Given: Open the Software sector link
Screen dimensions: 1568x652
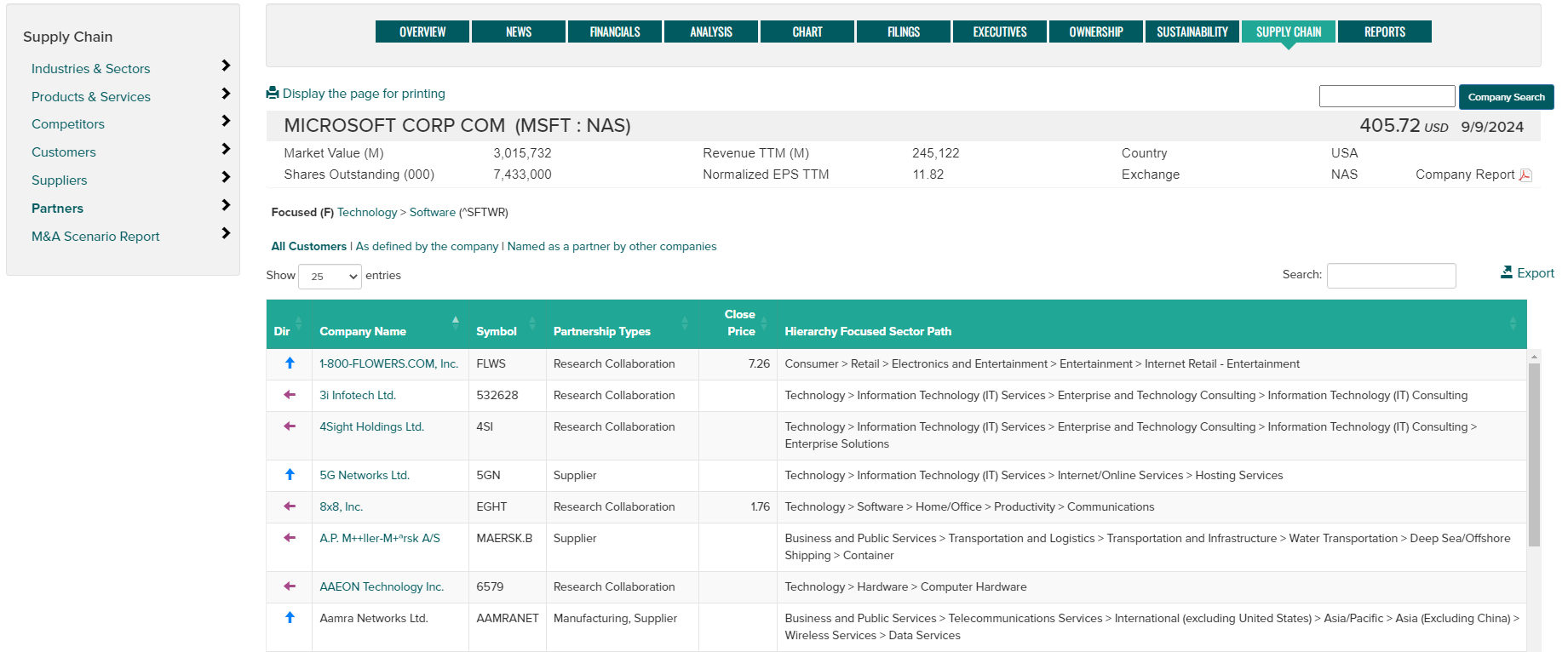Looking at the screenshot, I should pyautogui.click(x=433, y=212).
